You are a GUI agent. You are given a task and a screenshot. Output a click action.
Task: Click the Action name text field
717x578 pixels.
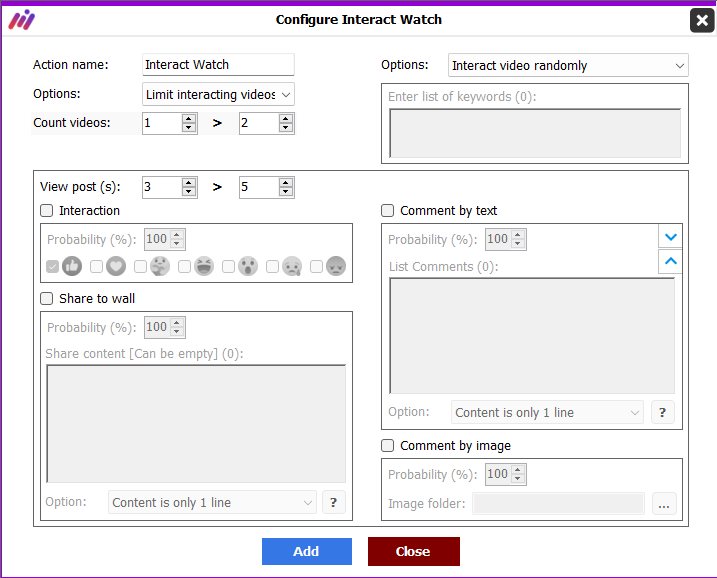click(218, 64)
